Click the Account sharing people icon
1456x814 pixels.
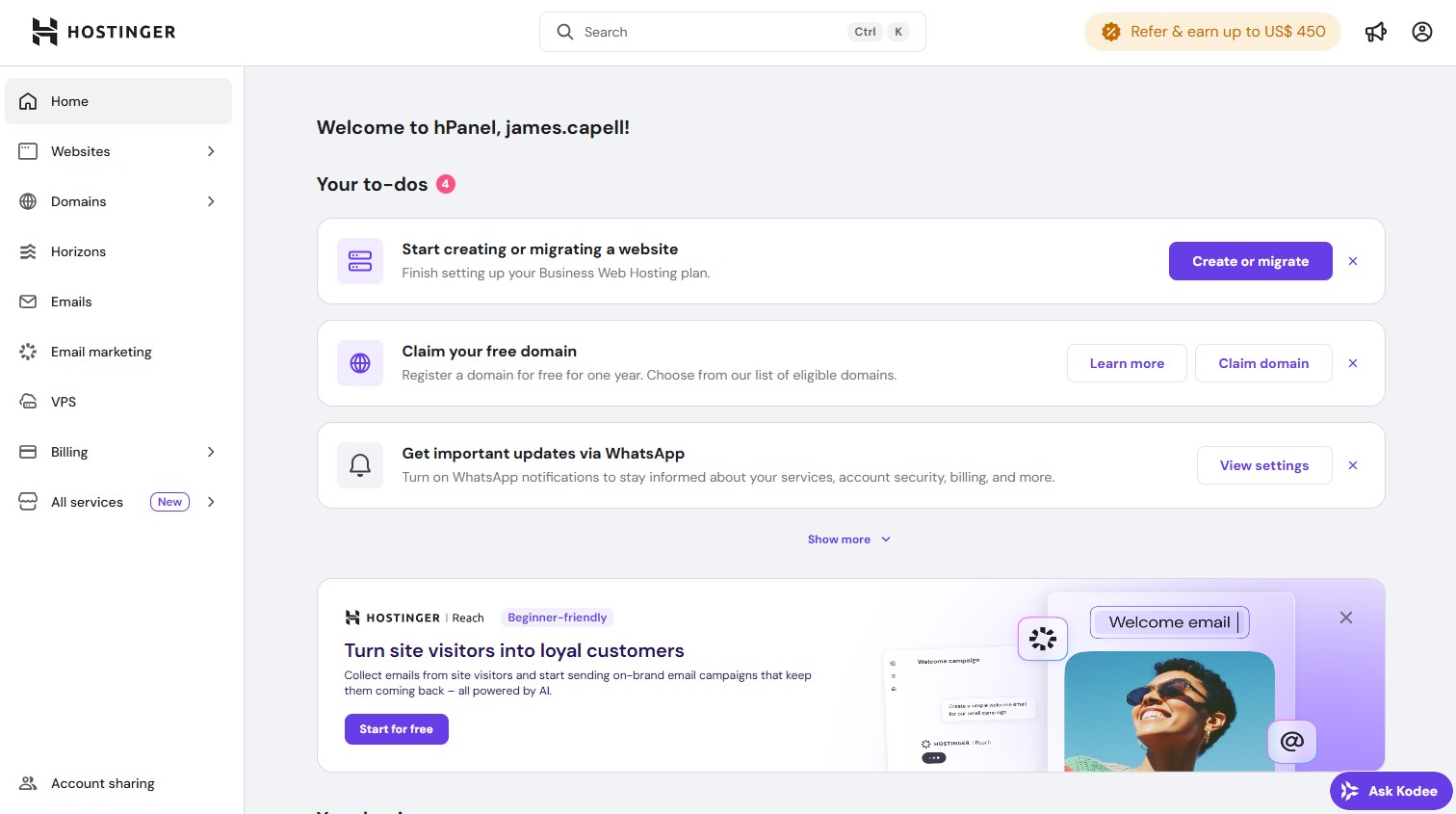pos(28,783)
